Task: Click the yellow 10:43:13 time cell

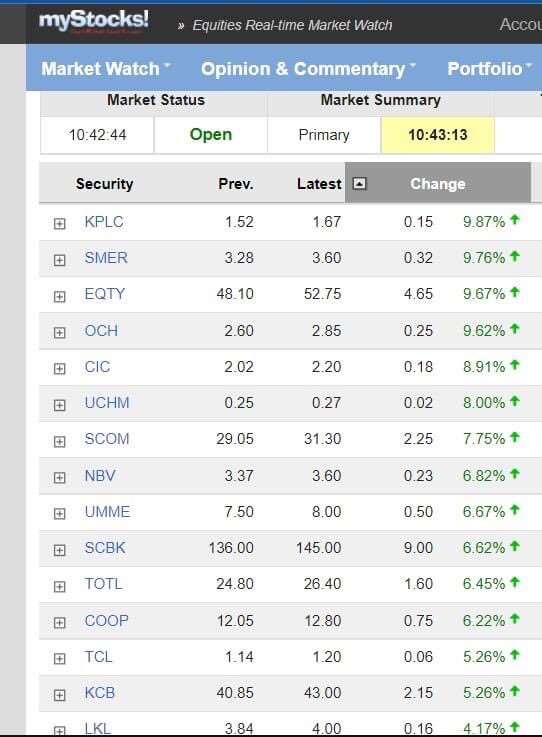Action: point(437,135)
